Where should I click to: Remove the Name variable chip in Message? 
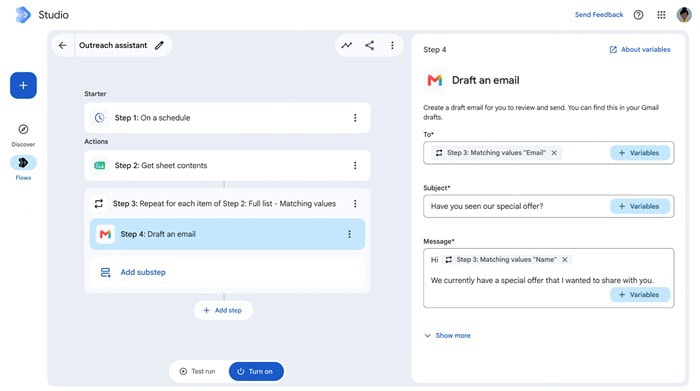pyautogui.click(x=565, y=260)
